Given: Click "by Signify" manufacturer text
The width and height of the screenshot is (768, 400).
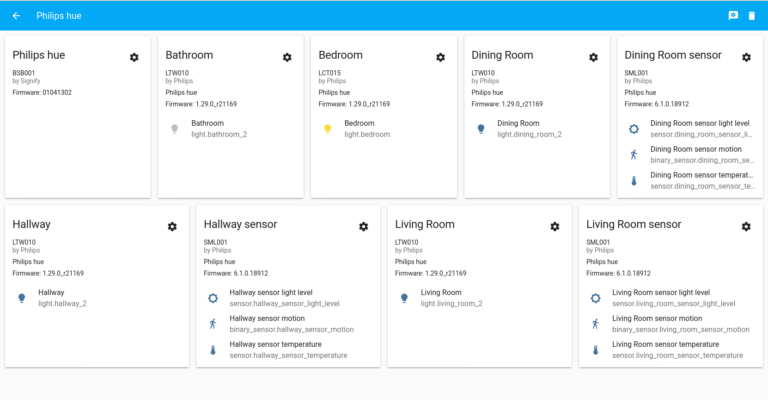Looking at the screenshot, I should coord(26,81).
